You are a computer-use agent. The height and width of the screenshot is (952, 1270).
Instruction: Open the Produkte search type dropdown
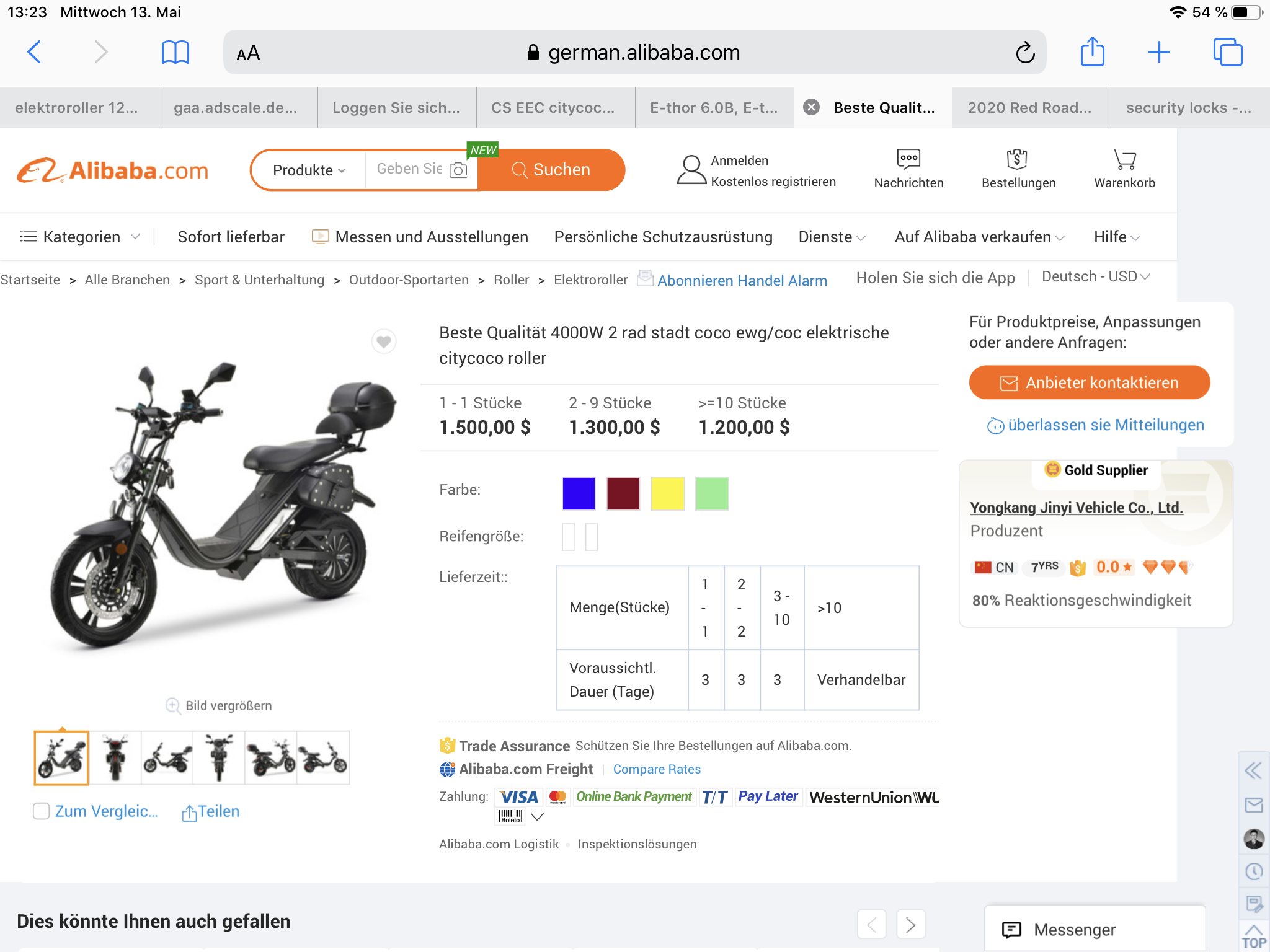(309, 170)
